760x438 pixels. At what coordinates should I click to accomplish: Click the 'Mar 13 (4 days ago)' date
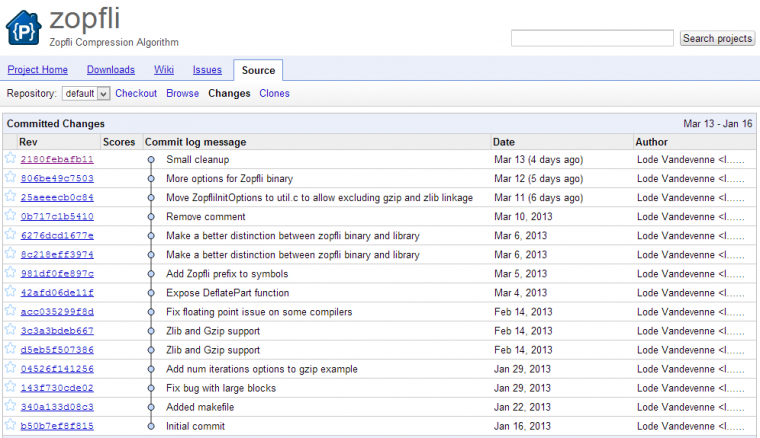pos(538,159)
